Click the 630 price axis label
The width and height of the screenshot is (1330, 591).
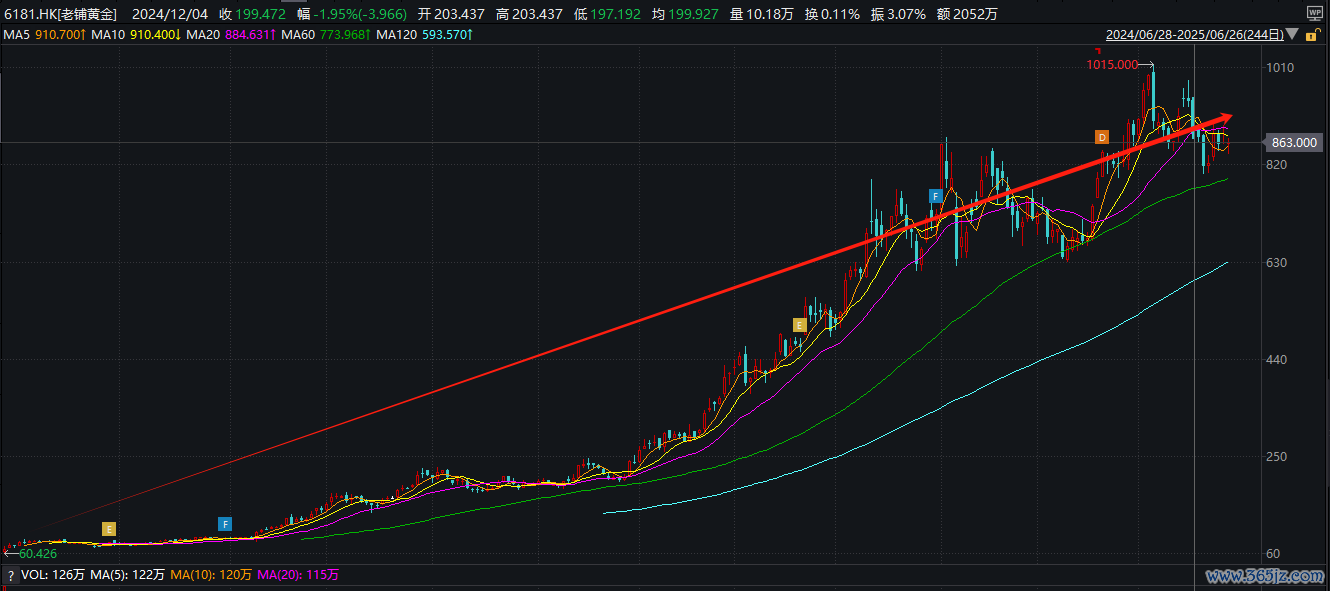coord(1277,262)
